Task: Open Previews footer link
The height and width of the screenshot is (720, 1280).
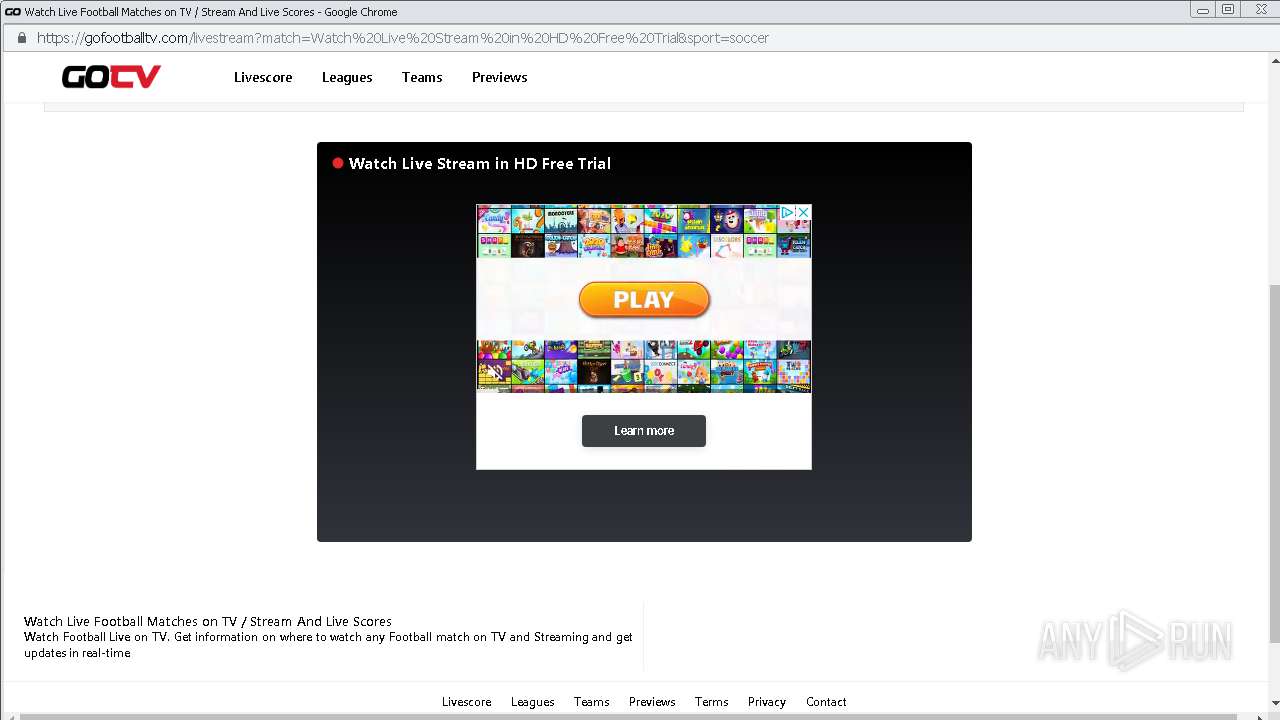Action: pos(652,702)
